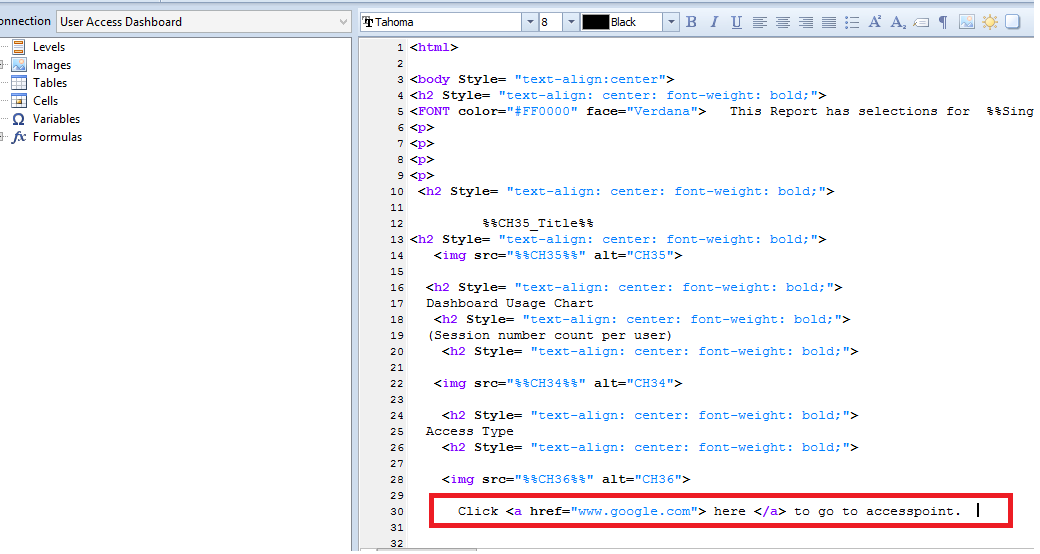Click the Variables omega icon
This screenshot has width=1040, height=554.
pyautogui.click(x=19, y=119)
